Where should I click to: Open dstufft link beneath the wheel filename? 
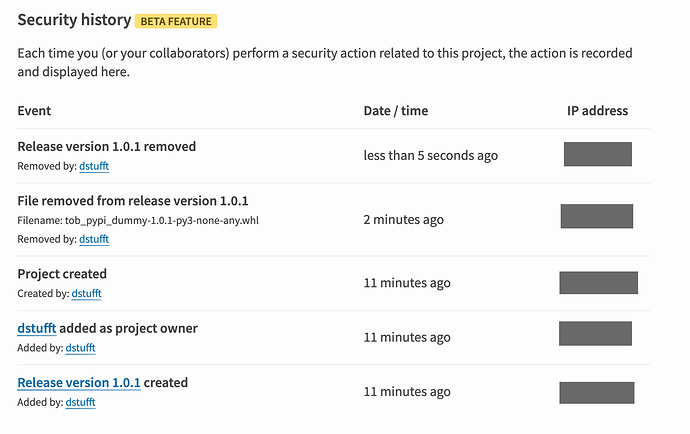pyautogui.click(x=94, y=240)
